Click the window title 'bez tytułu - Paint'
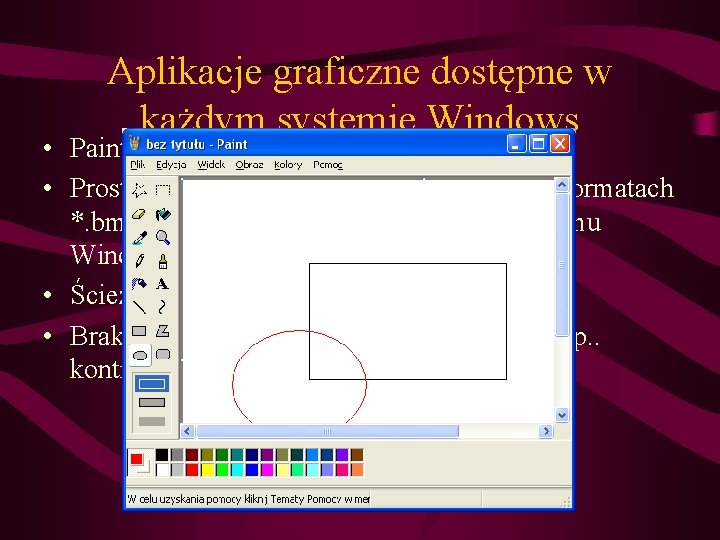The height and width of the screenshot is (540, 720). tap(197, 144)
